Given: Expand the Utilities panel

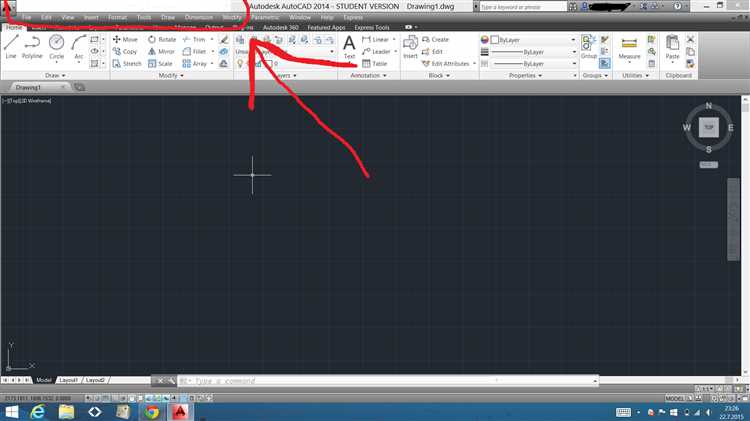Looking at the screenshot, I should point(635,75).
